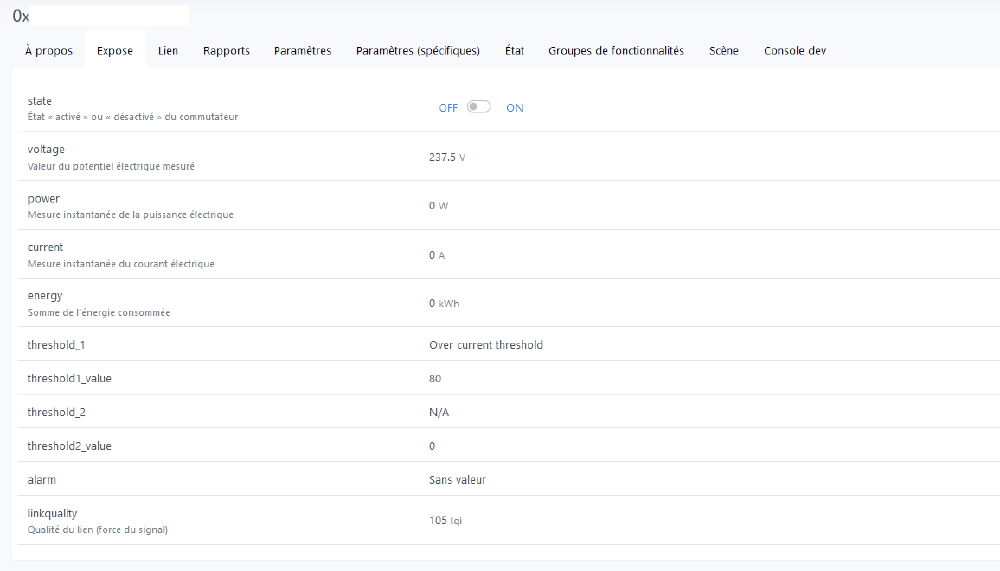This screenshot has height=571, width=1000.
Task: Click the 237.5 V voltage value
Action: click(447, 157)
